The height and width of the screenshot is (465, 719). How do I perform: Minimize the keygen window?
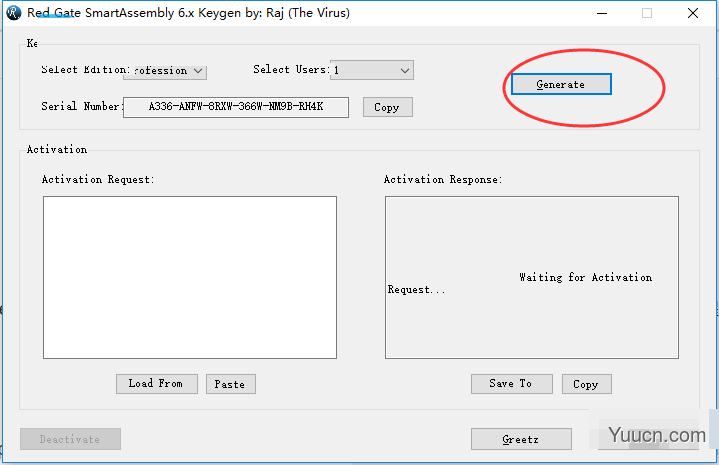click(602, 13)
